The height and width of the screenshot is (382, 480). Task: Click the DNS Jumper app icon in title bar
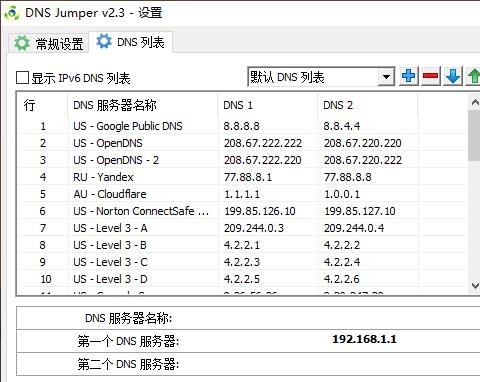(12, 13)
